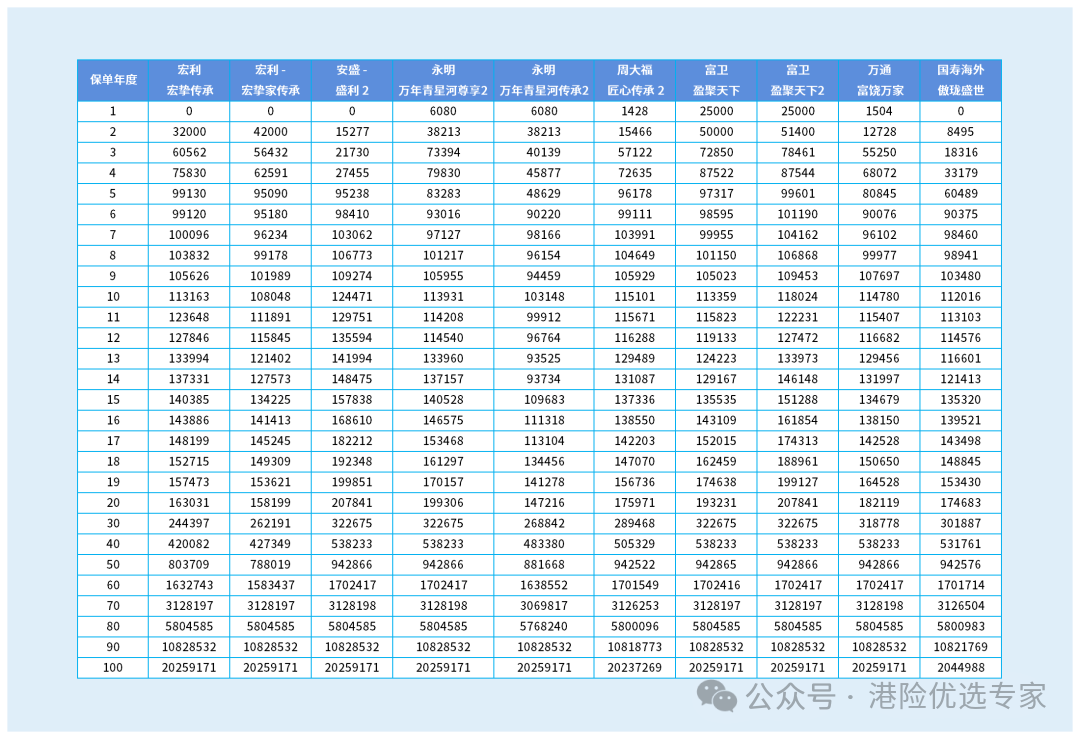The width and height of the screenshot is (1080, 739).
Task: Click cell value 124471 in year 10
Action: click(x=352, y=297)
